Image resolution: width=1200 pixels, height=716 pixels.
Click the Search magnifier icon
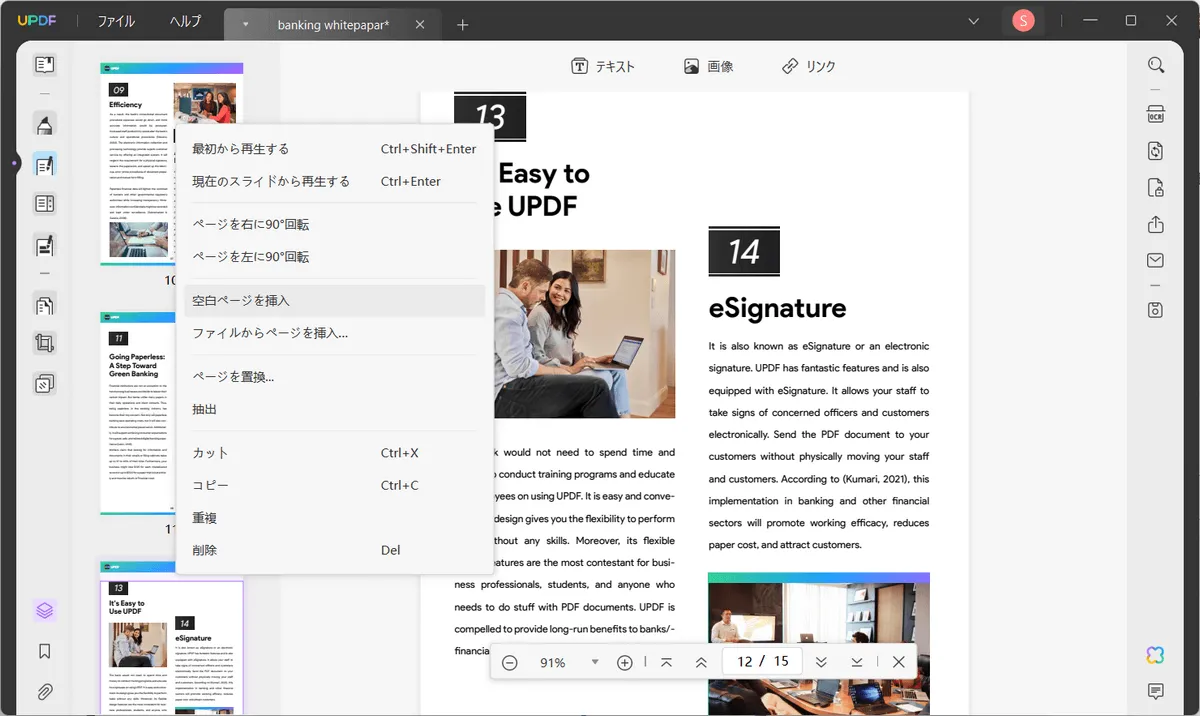1156,65
